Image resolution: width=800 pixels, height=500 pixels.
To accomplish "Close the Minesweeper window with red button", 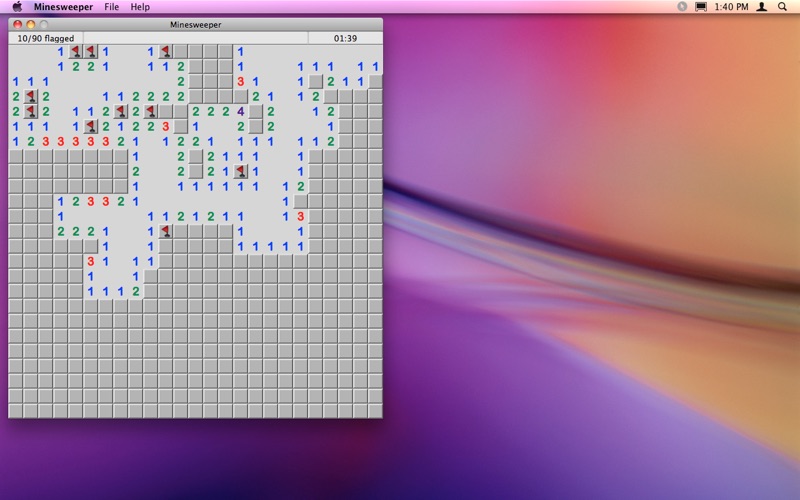I will (x=17, y=24).
